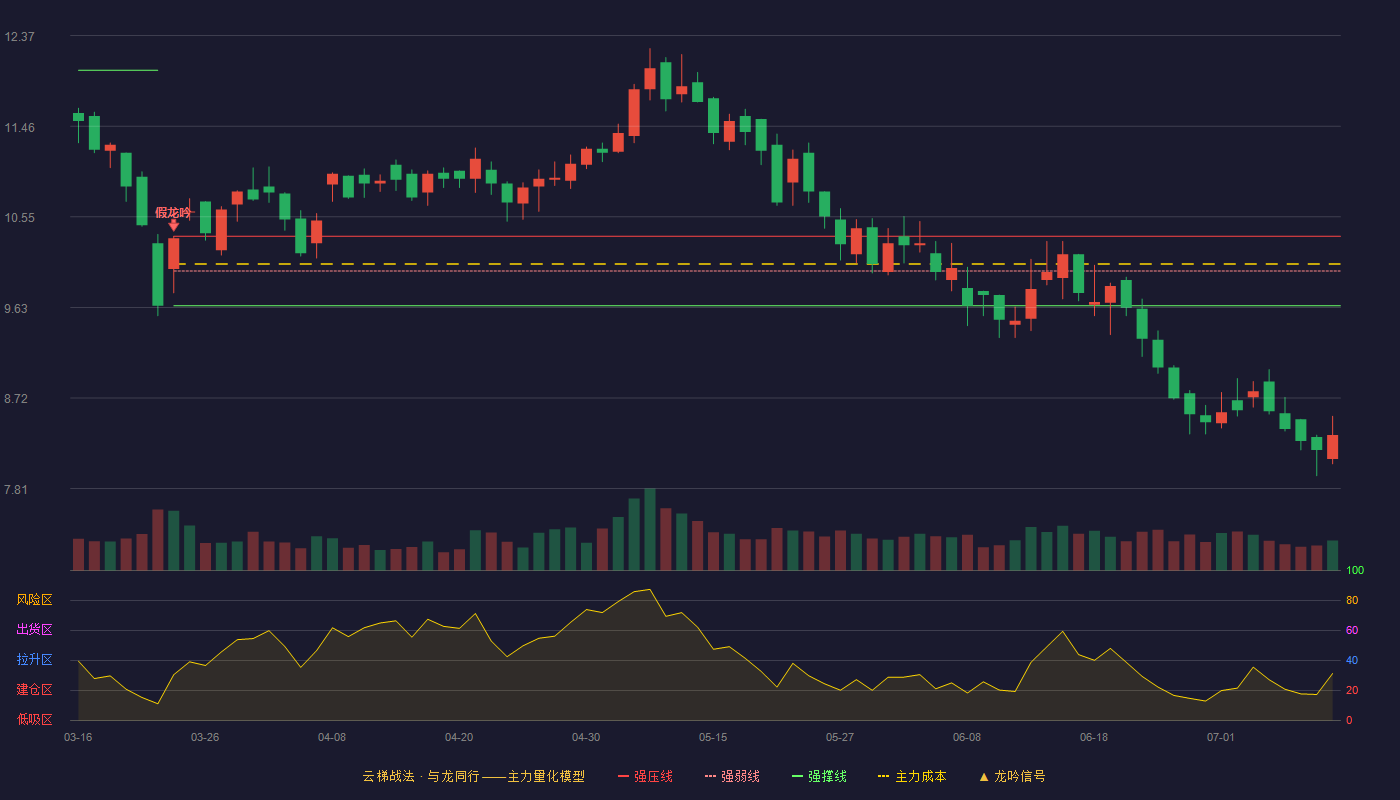This screenshot has height=800, width=1400.
Task: Click the 12.37 price axis label
Action: tap(20, 37)
